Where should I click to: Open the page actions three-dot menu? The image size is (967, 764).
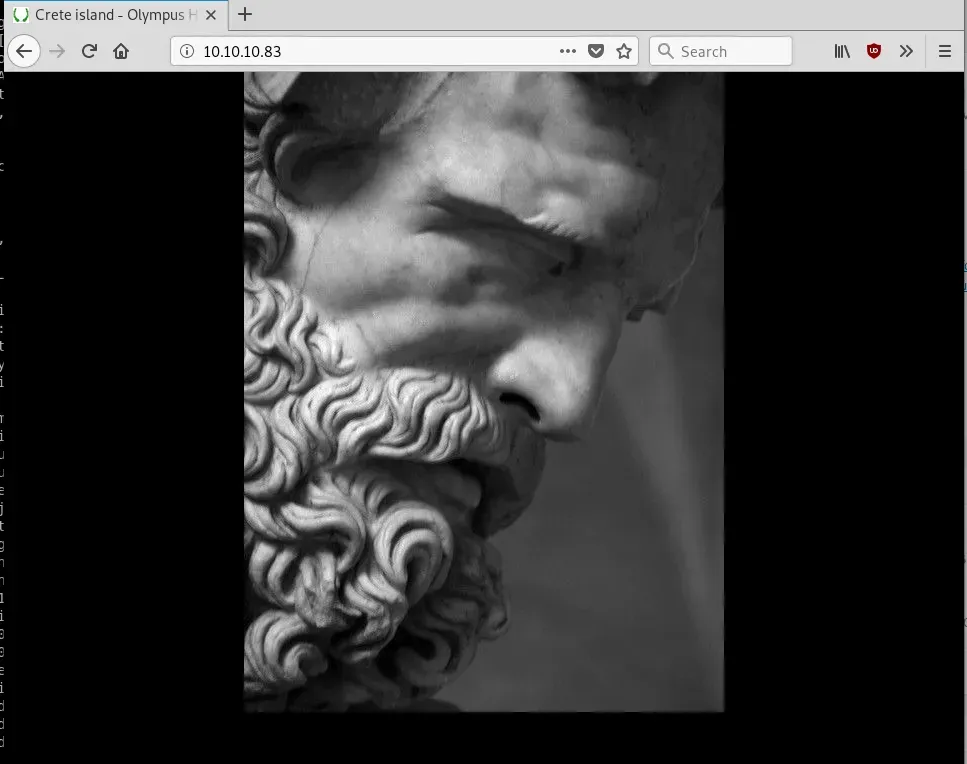567,52
